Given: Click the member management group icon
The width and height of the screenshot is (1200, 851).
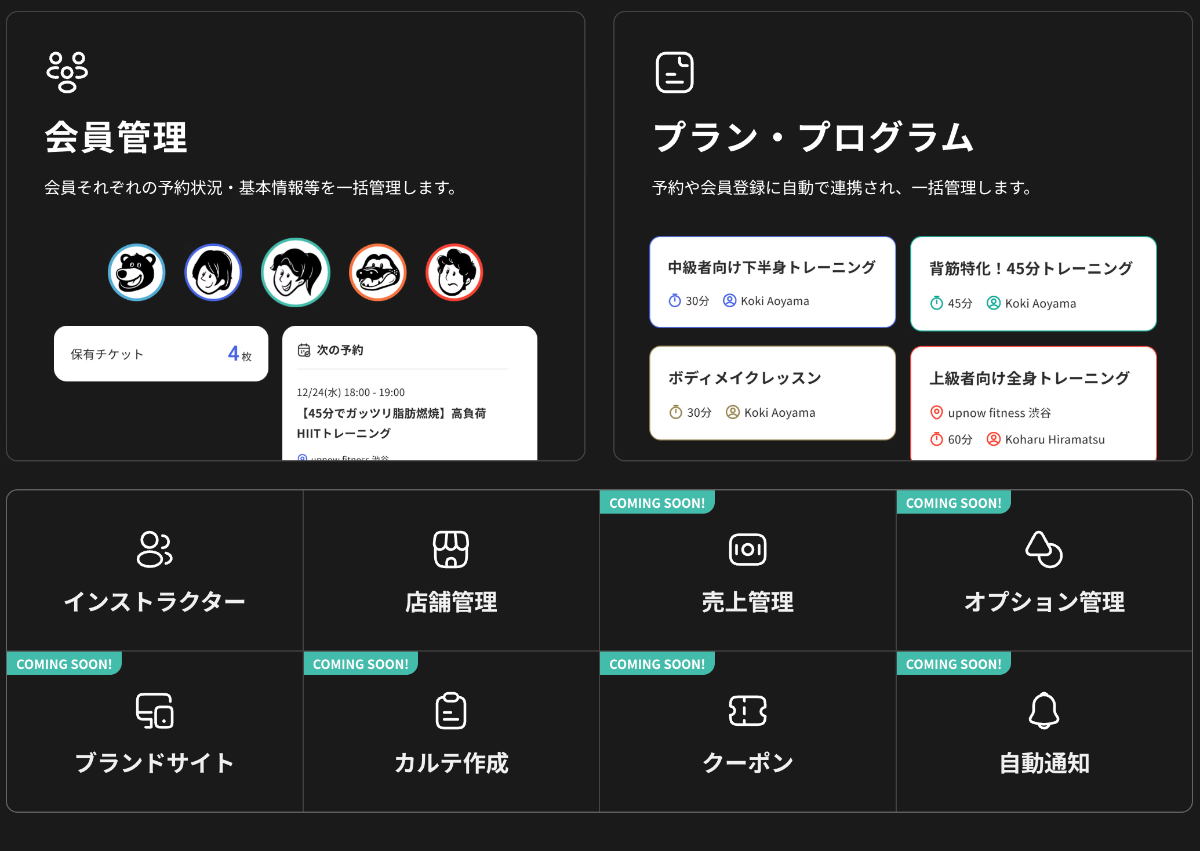Looking at the screenshot, I should 67,72.
